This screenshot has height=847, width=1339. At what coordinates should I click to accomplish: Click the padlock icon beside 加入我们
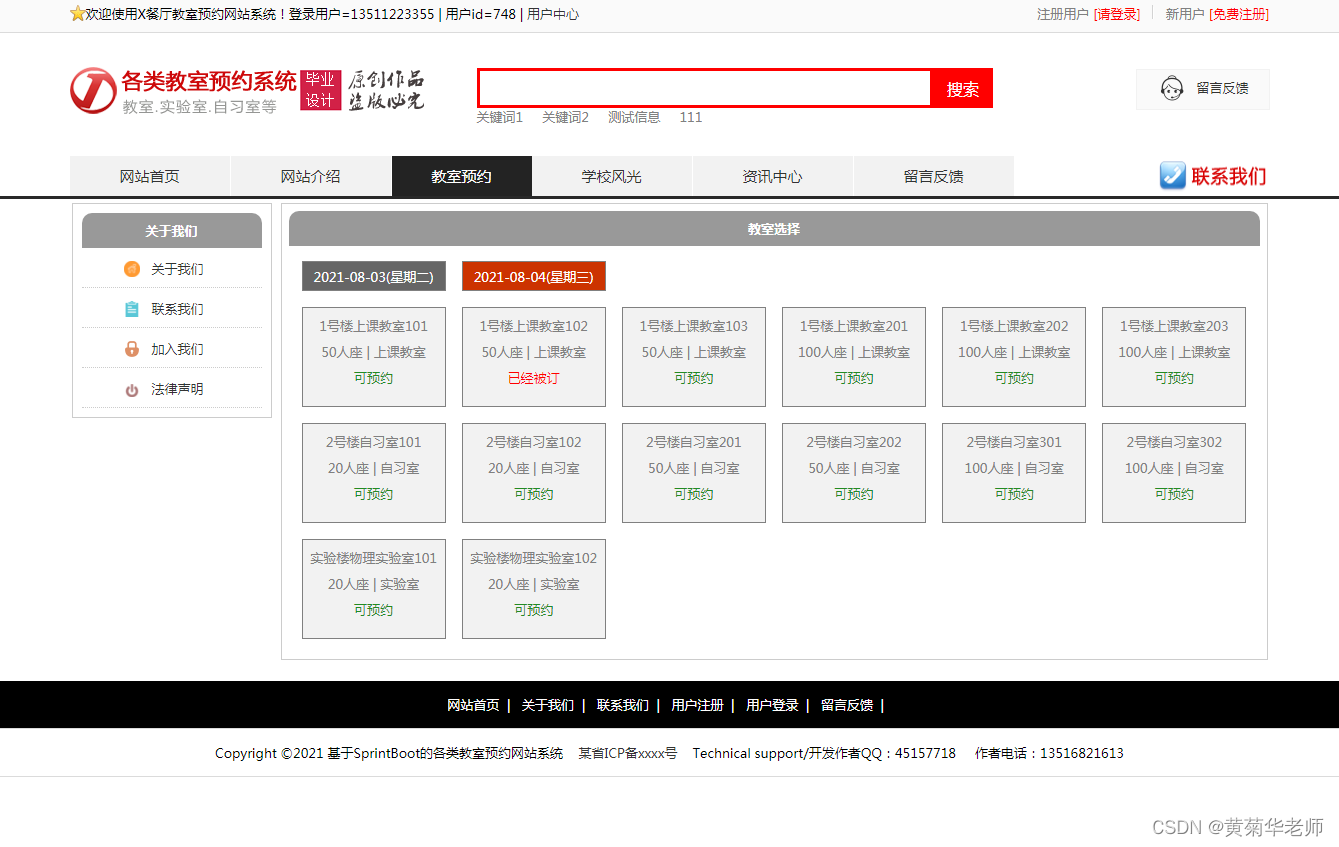(131, 349)
